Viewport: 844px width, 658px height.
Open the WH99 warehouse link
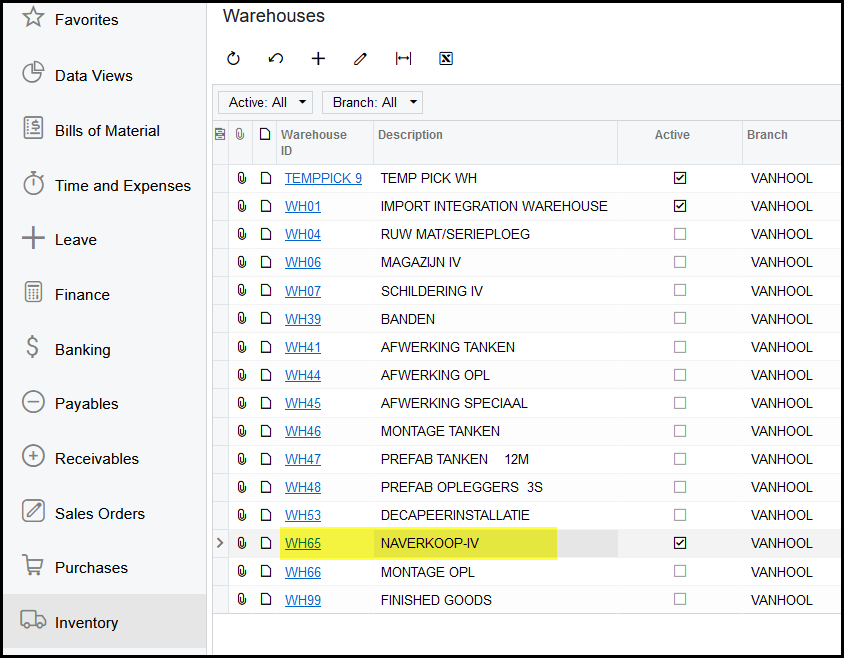[303, 600]
